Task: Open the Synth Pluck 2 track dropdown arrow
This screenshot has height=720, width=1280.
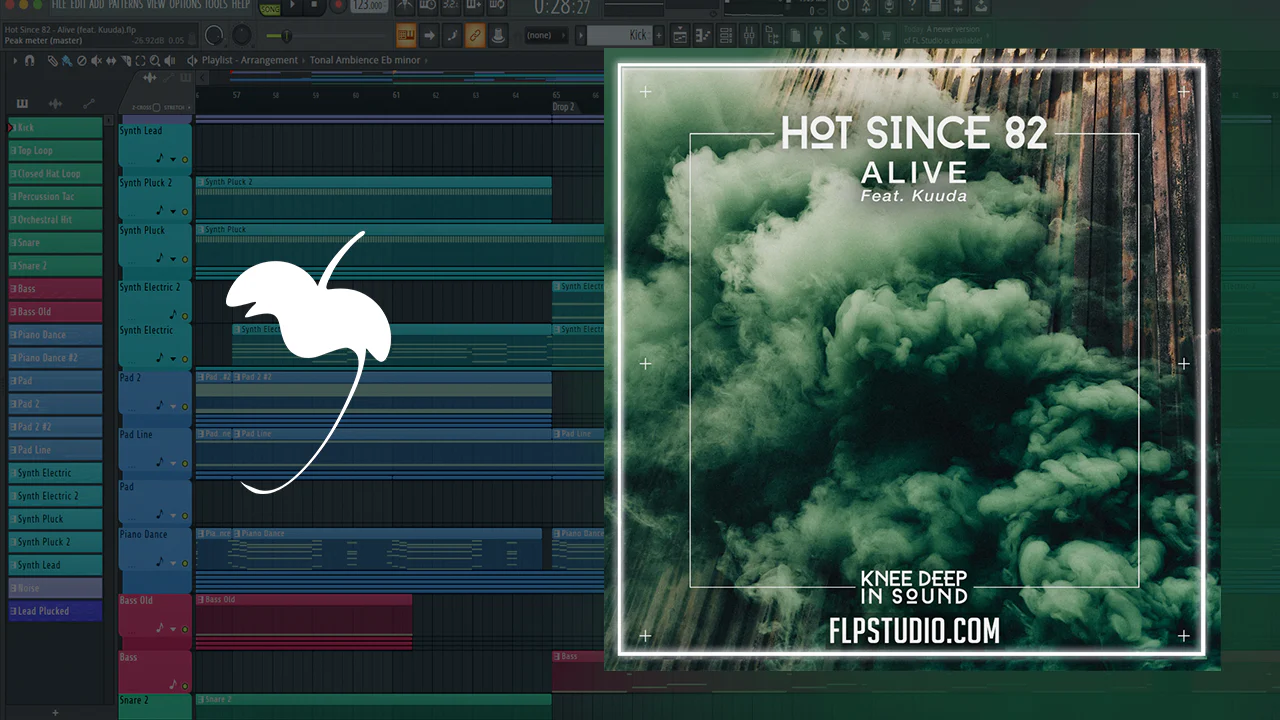Action: click(173, 212)
